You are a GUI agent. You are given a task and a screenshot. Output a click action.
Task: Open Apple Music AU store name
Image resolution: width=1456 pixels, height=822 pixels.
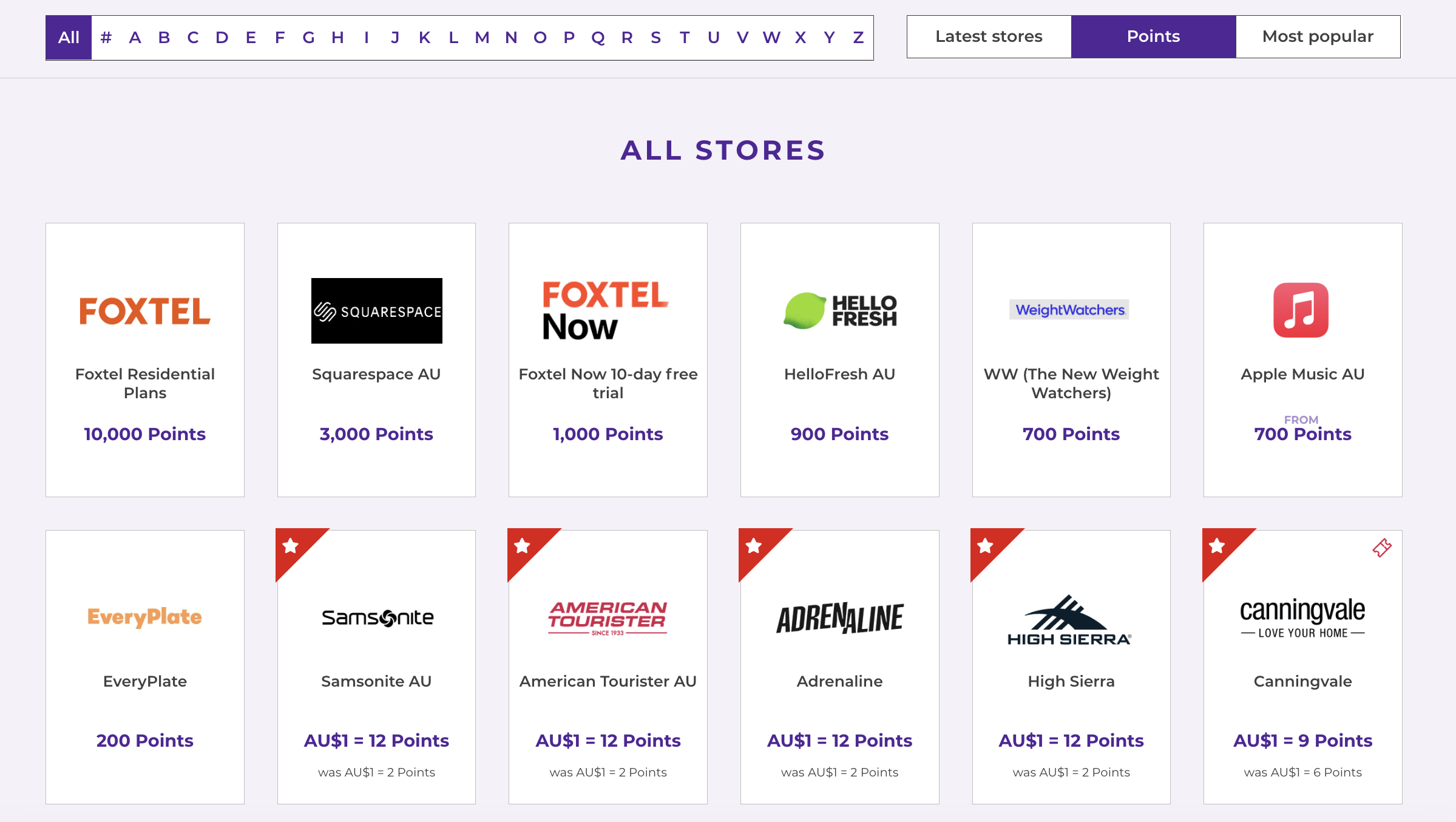pyautogui.click(x=1302, y=374)
